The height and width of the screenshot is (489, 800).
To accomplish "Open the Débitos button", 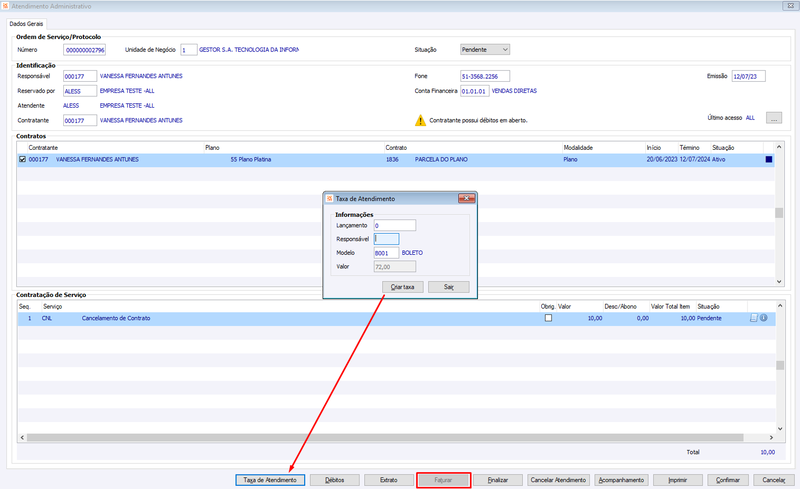I will coord(335,480).
